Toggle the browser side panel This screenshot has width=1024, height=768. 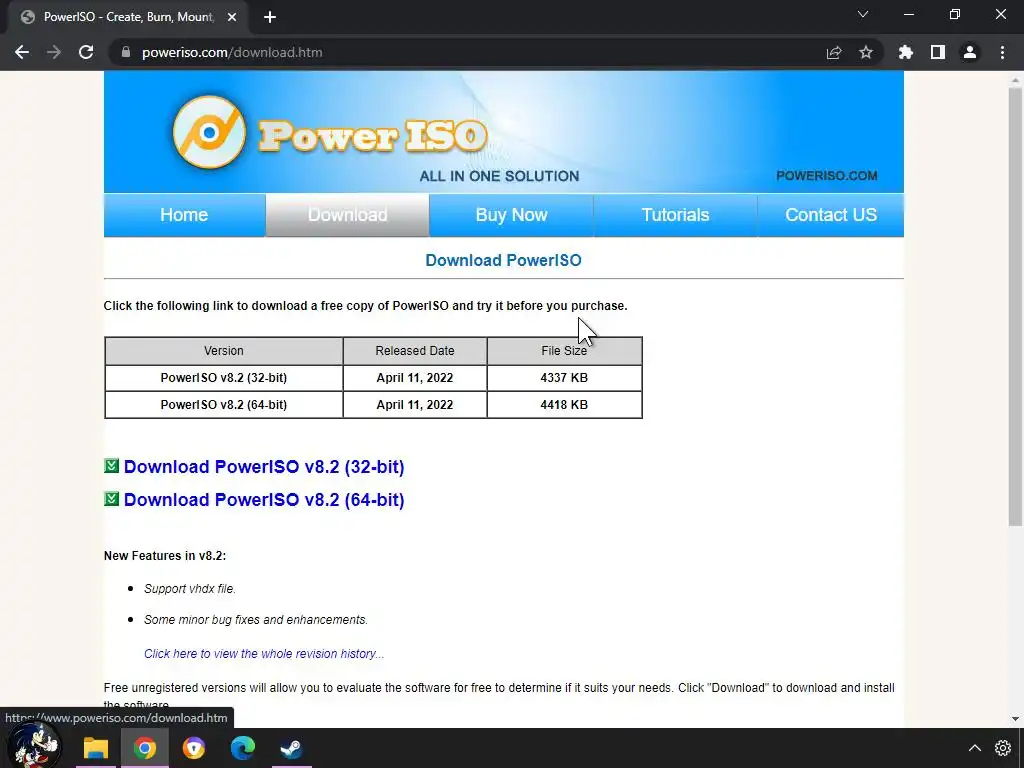click(938, 52)
